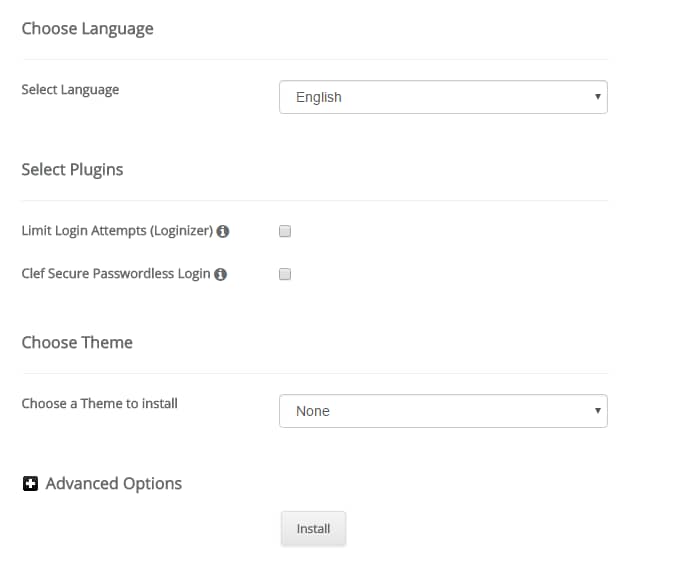Click the Select Language field label
686x564 pixels.
(70, 90)
